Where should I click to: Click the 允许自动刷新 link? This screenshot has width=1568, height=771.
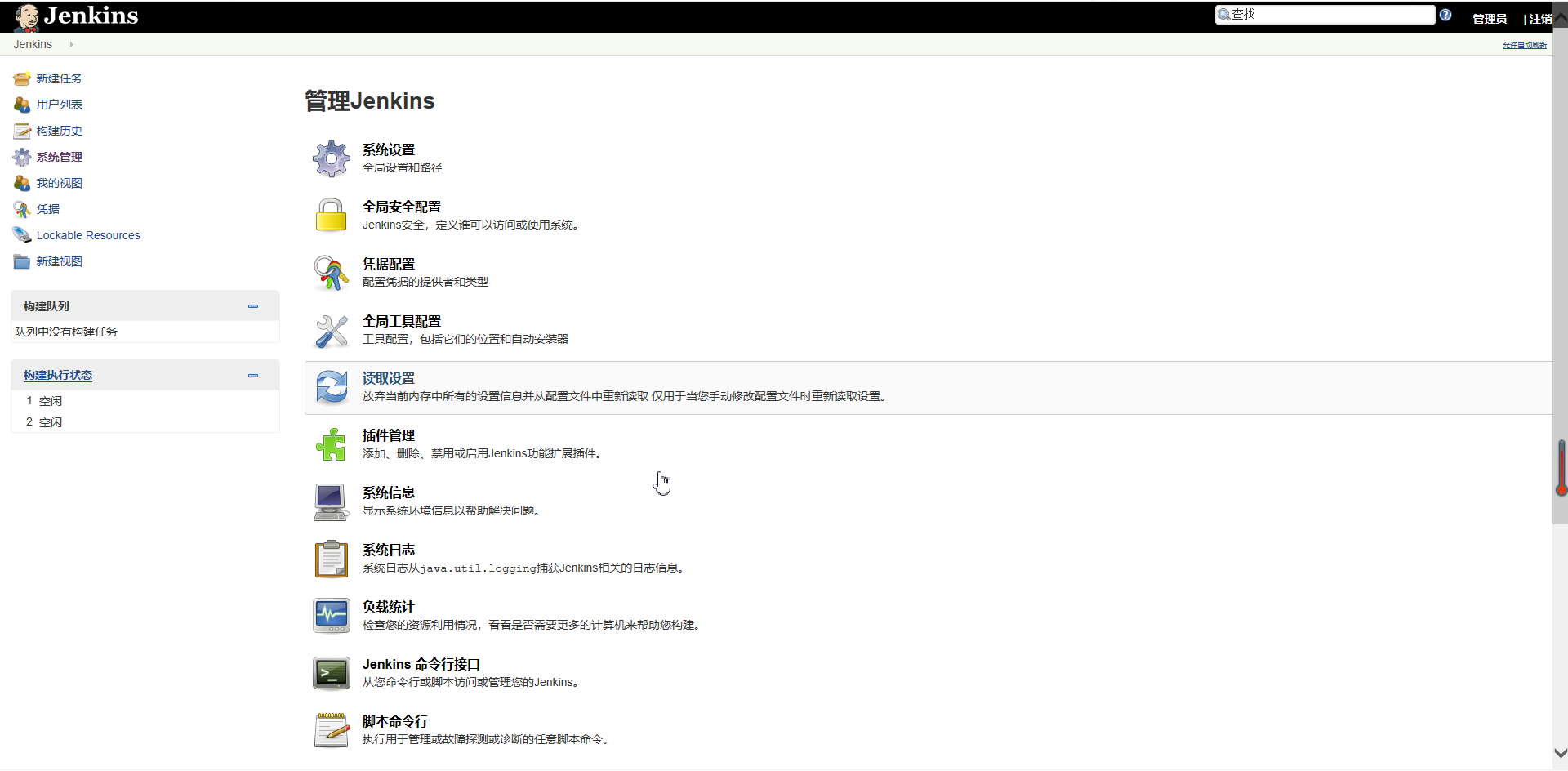click(x=1524, y=45)
